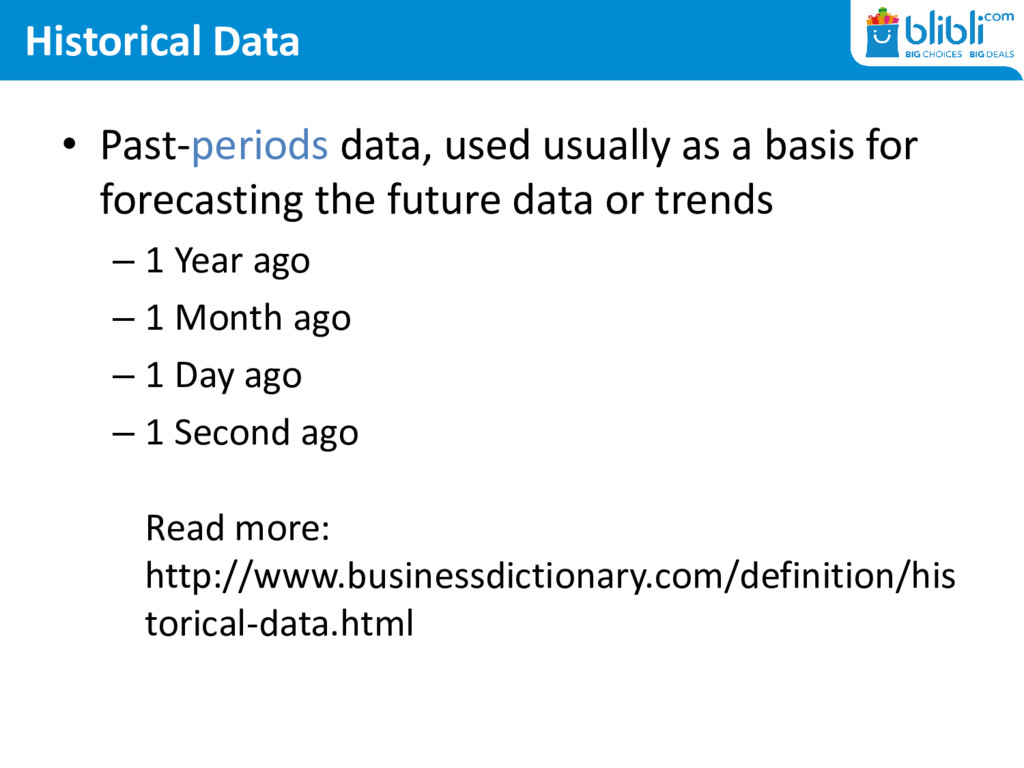Image resolution: width=1024 pixels, height=768 pixels.
Task: Open the businessdictionary.com URL first line
Action: [550, 577]
